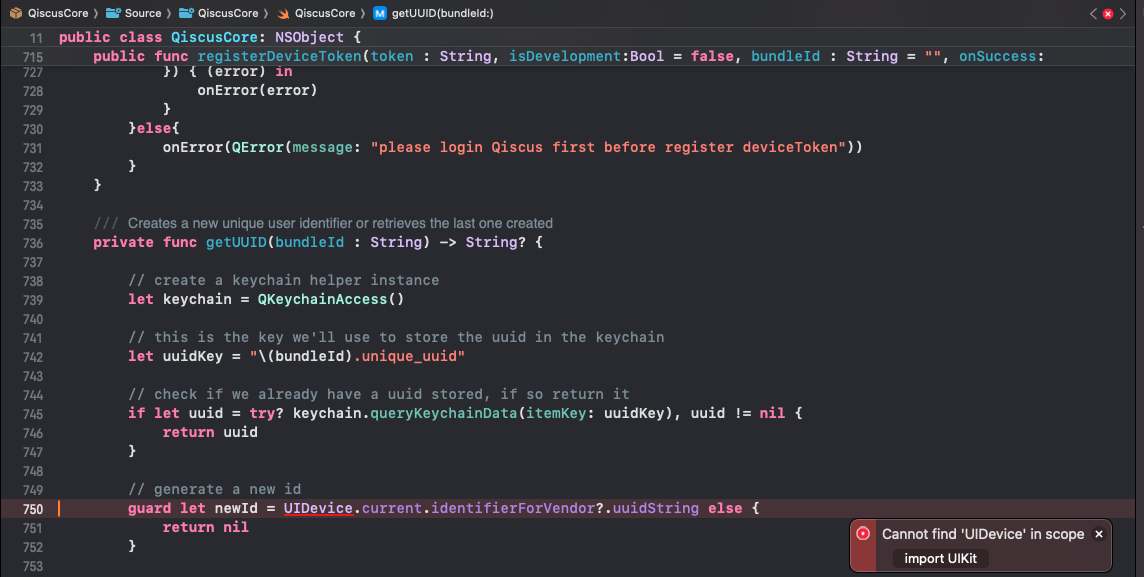
Task: Click the QiscusCore package icon in breadcrumb
Action: 15,13
